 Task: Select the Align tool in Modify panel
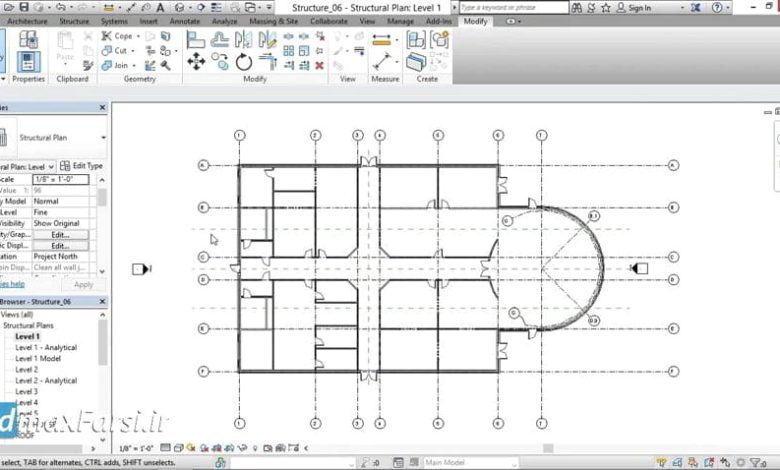(195, 39)
